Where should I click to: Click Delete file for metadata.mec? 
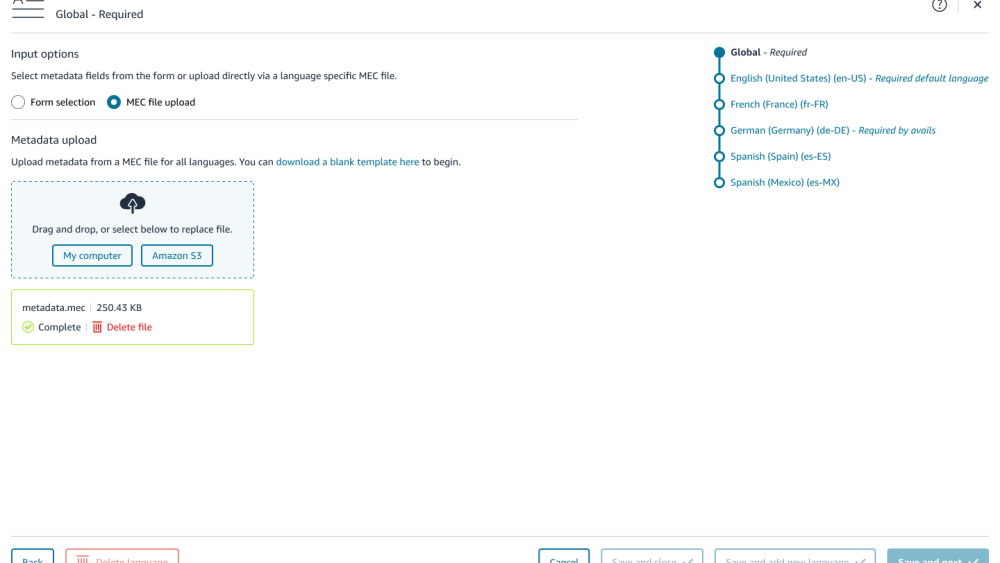129,327
